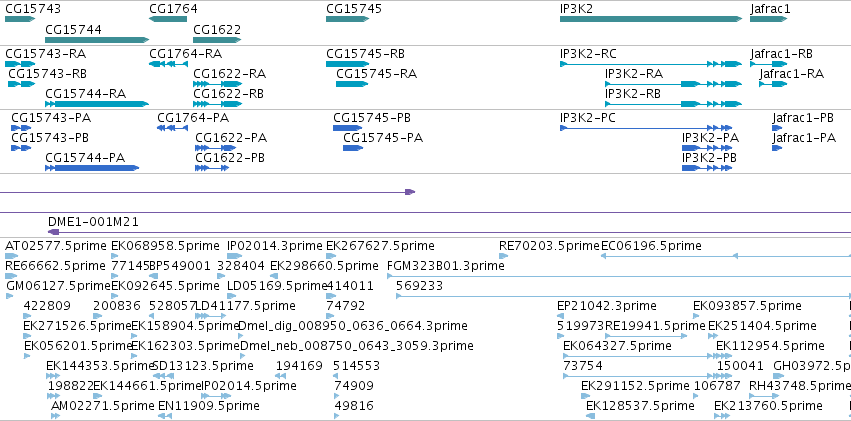Select transcript CG15743-RB

[x=22, y=84]
